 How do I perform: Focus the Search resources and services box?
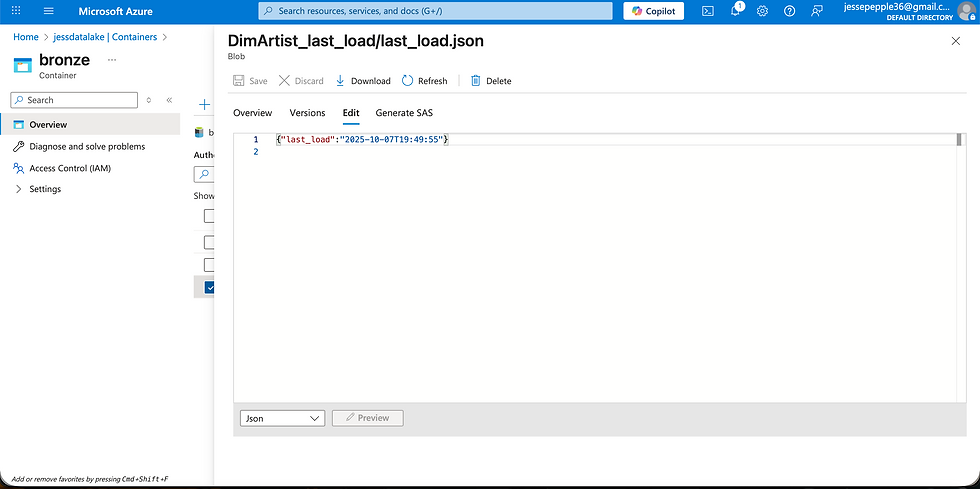(436, 11)
